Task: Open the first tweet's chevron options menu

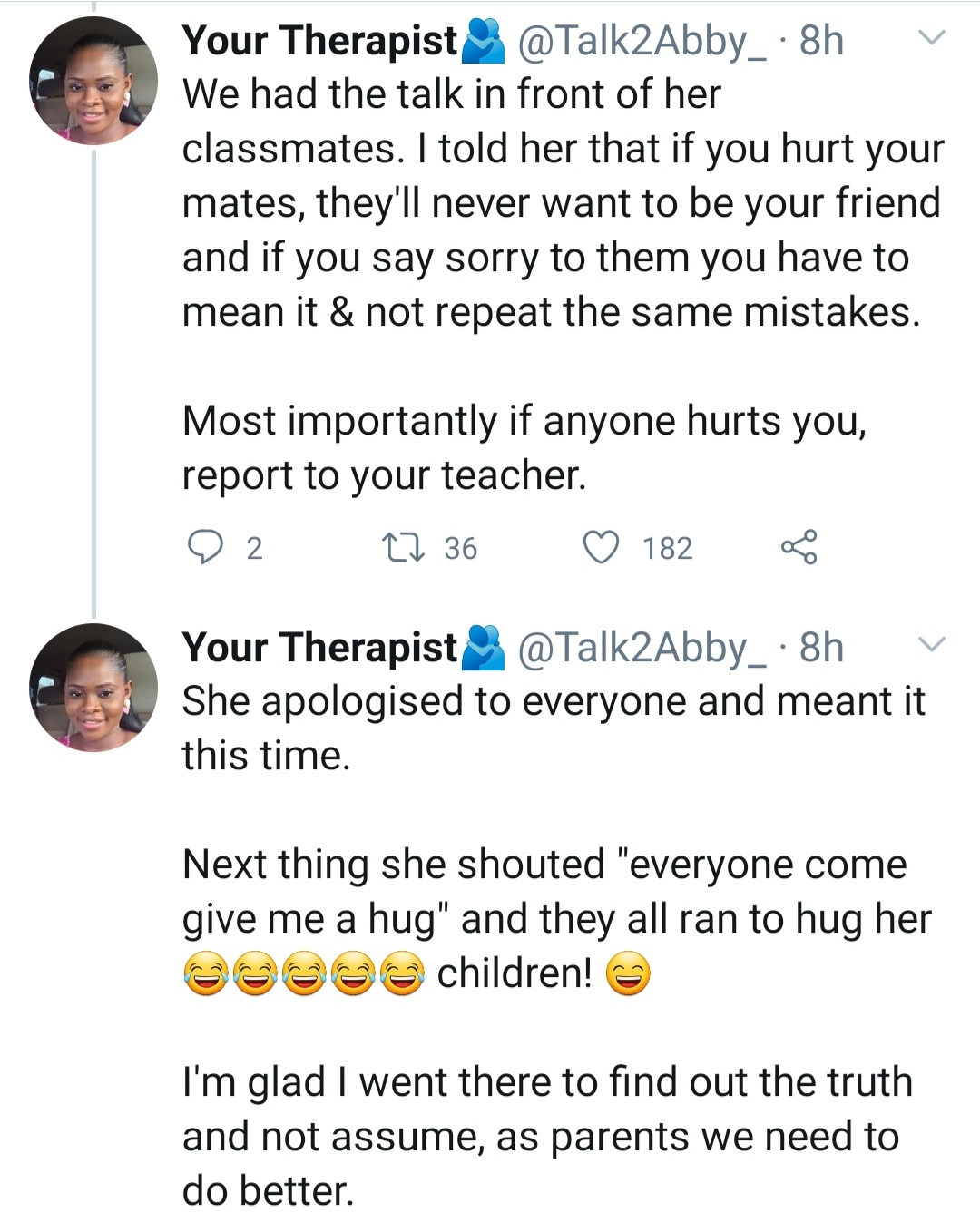Action: [x=932, y=38]
